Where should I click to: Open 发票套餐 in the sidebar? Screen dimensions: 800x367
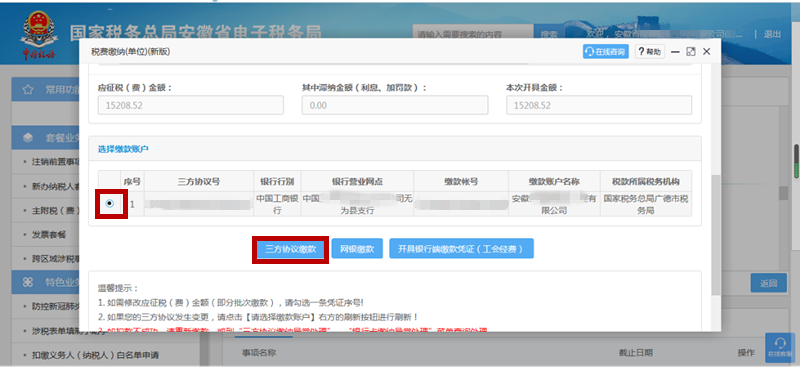(49, 235)
